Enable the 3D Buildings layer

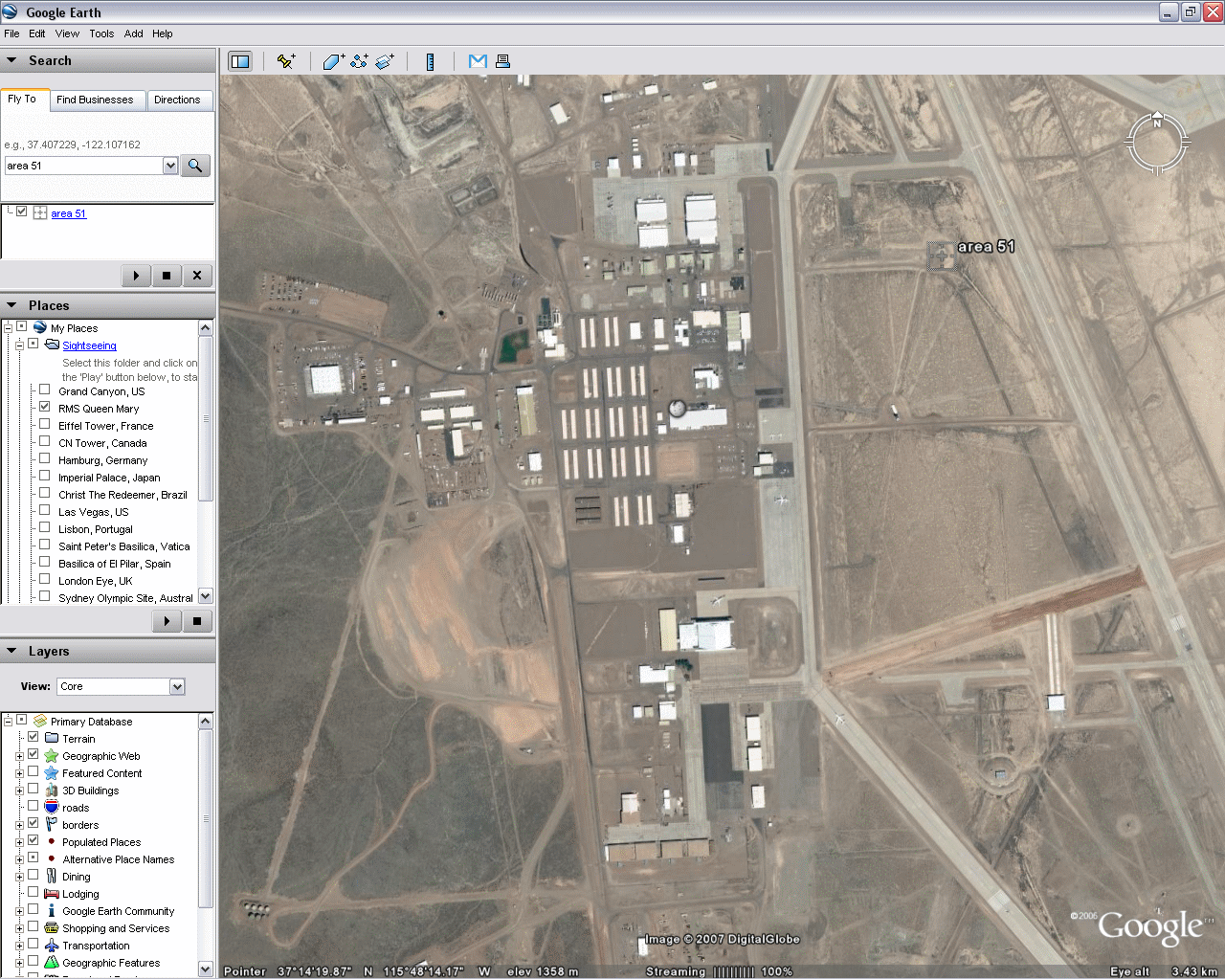[x=33, y=789]
